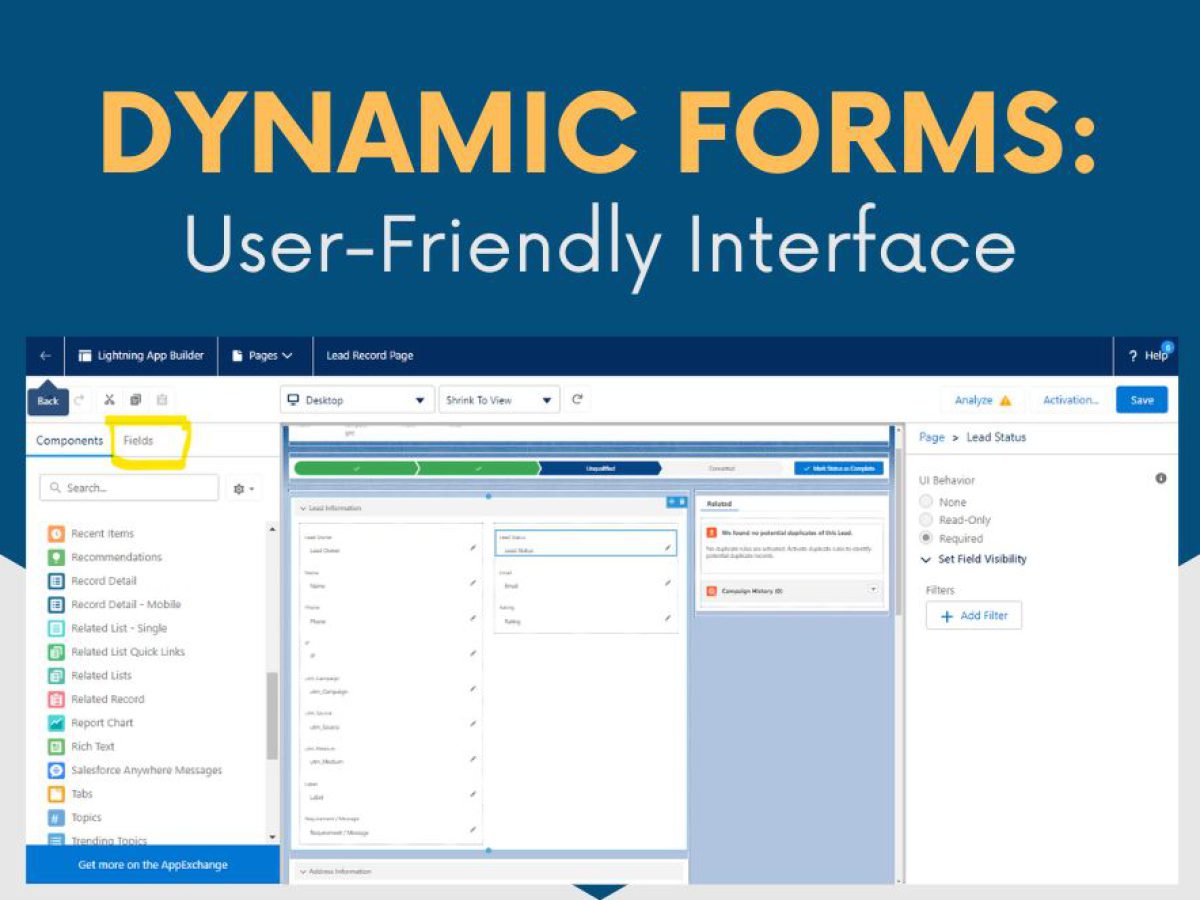Click the back arrow in the header
The width and height of the screenshot is (1200, 900).
click(x=45, y=356)
